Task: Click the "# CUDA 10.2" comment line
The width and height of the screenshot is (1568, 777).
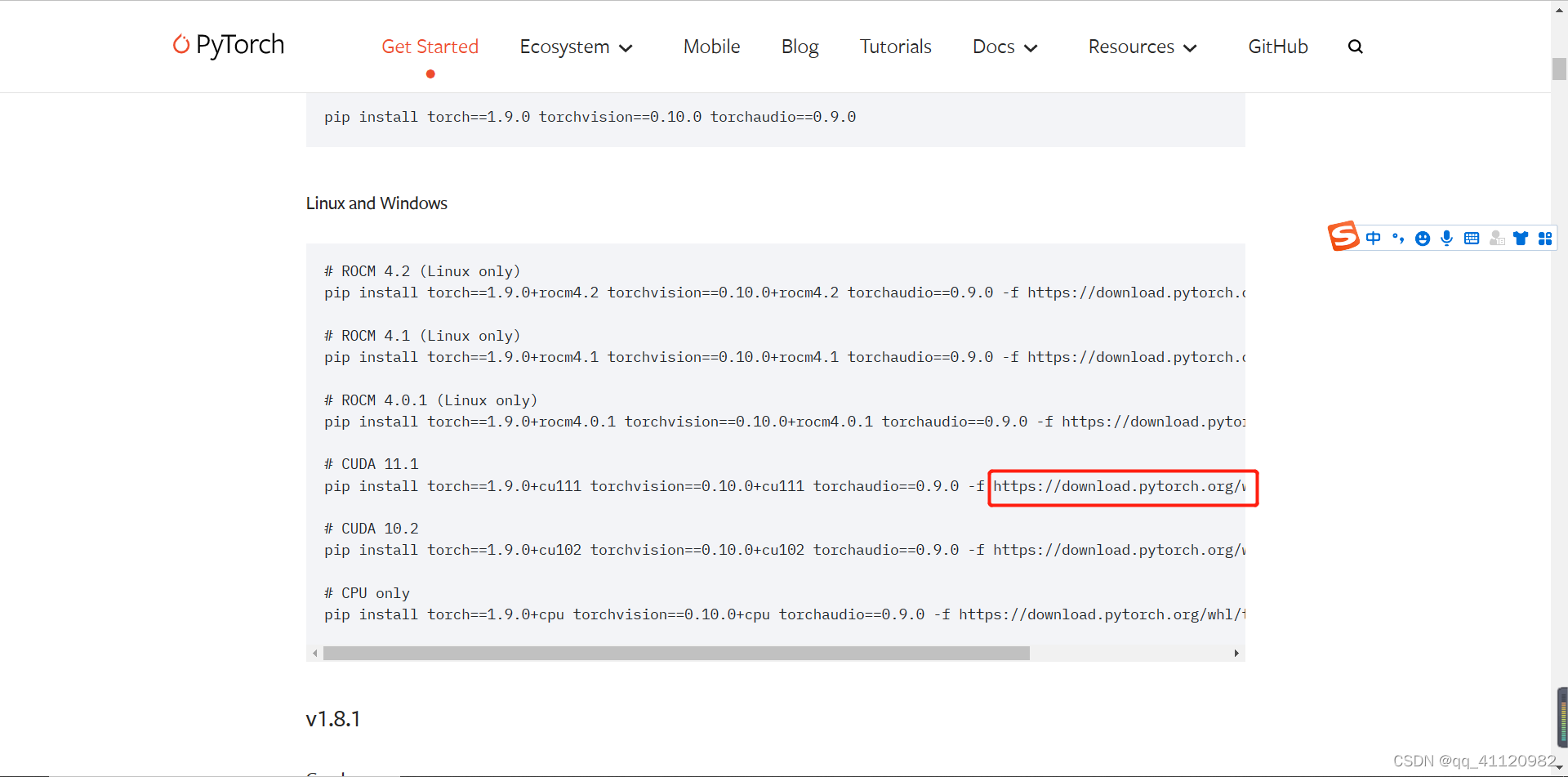Action: point(372,529)
